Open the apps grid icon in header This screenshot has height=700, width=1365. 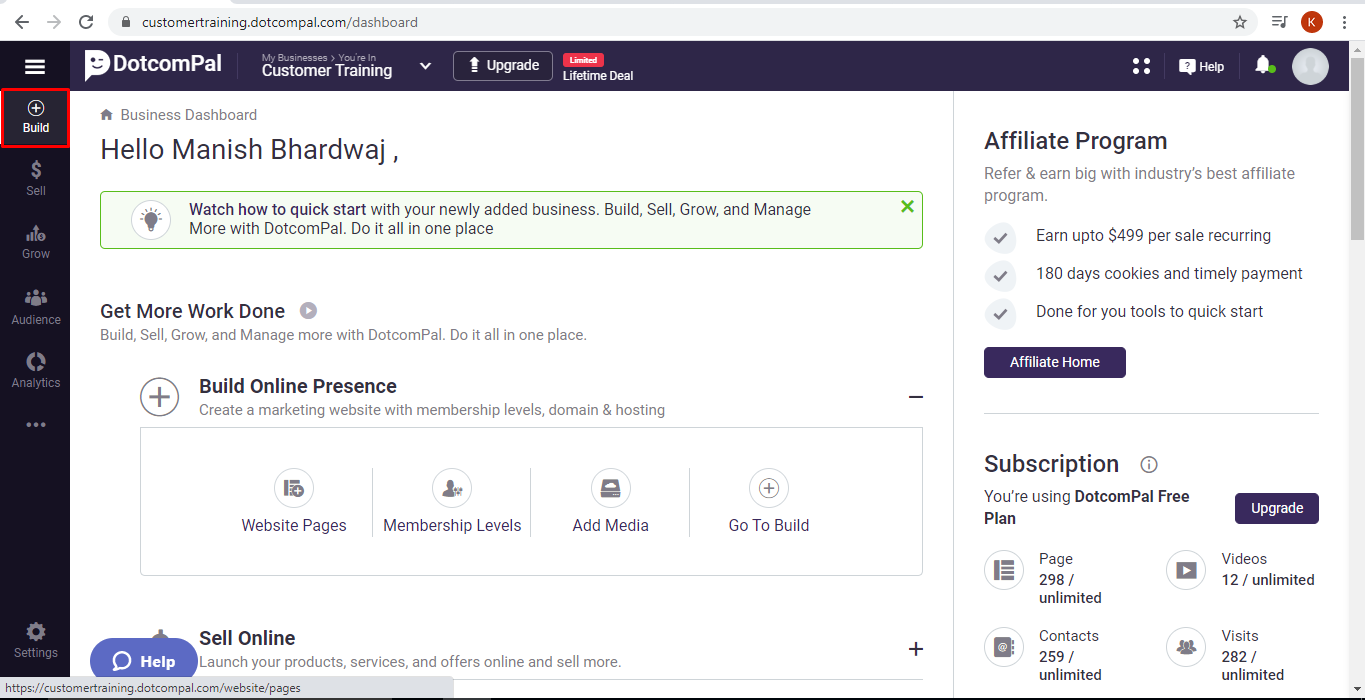click(1141, 66)
